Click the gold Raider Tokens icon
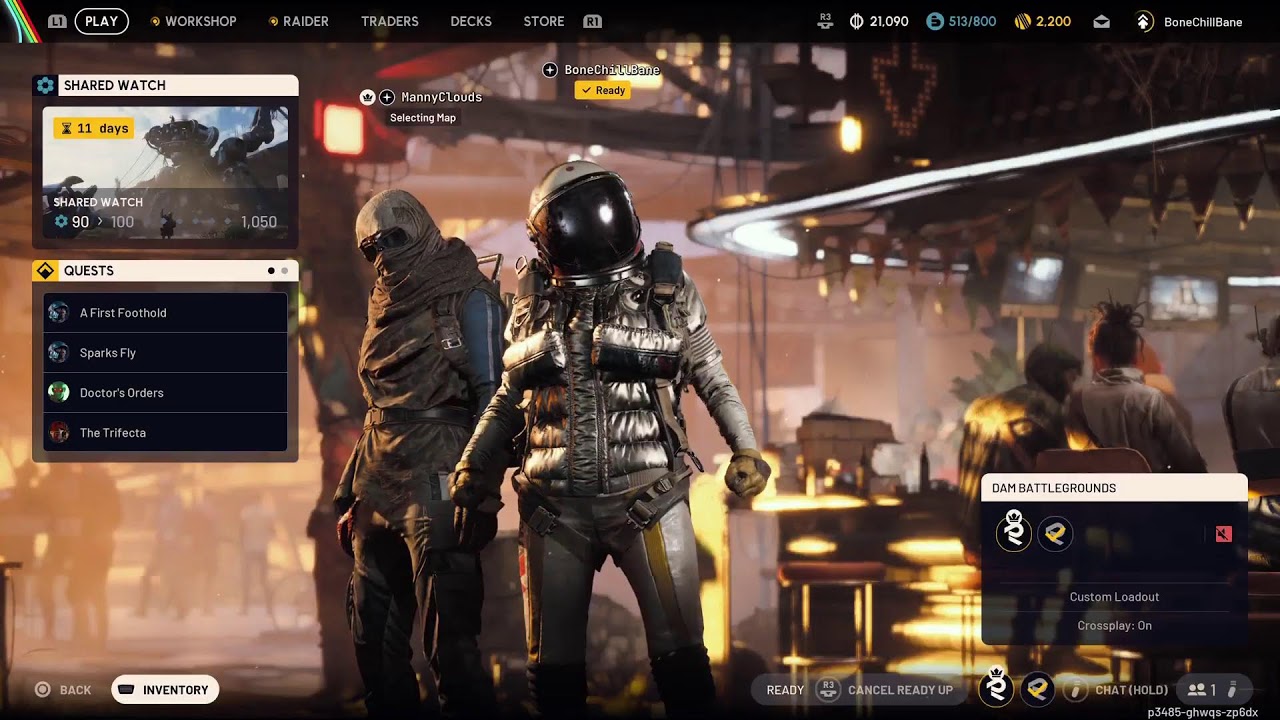This screenshot has width=1280, height=720. [x=1022, y=21]
